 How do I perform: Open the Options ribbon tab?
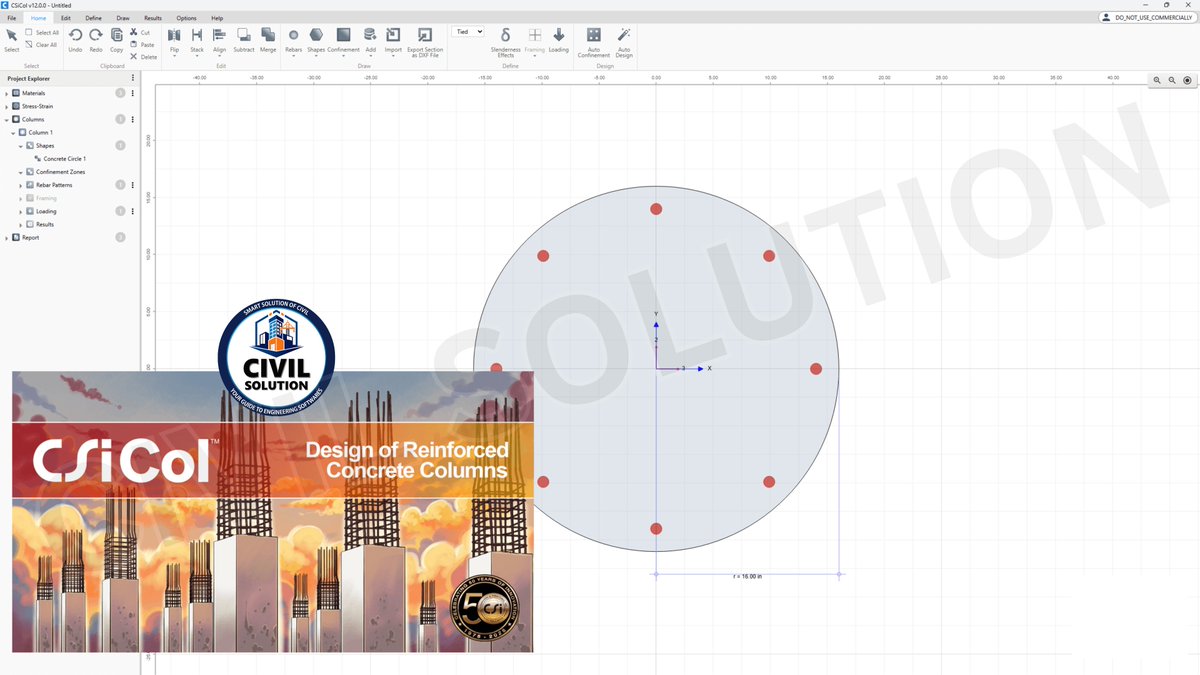click(x=186, y=18)
